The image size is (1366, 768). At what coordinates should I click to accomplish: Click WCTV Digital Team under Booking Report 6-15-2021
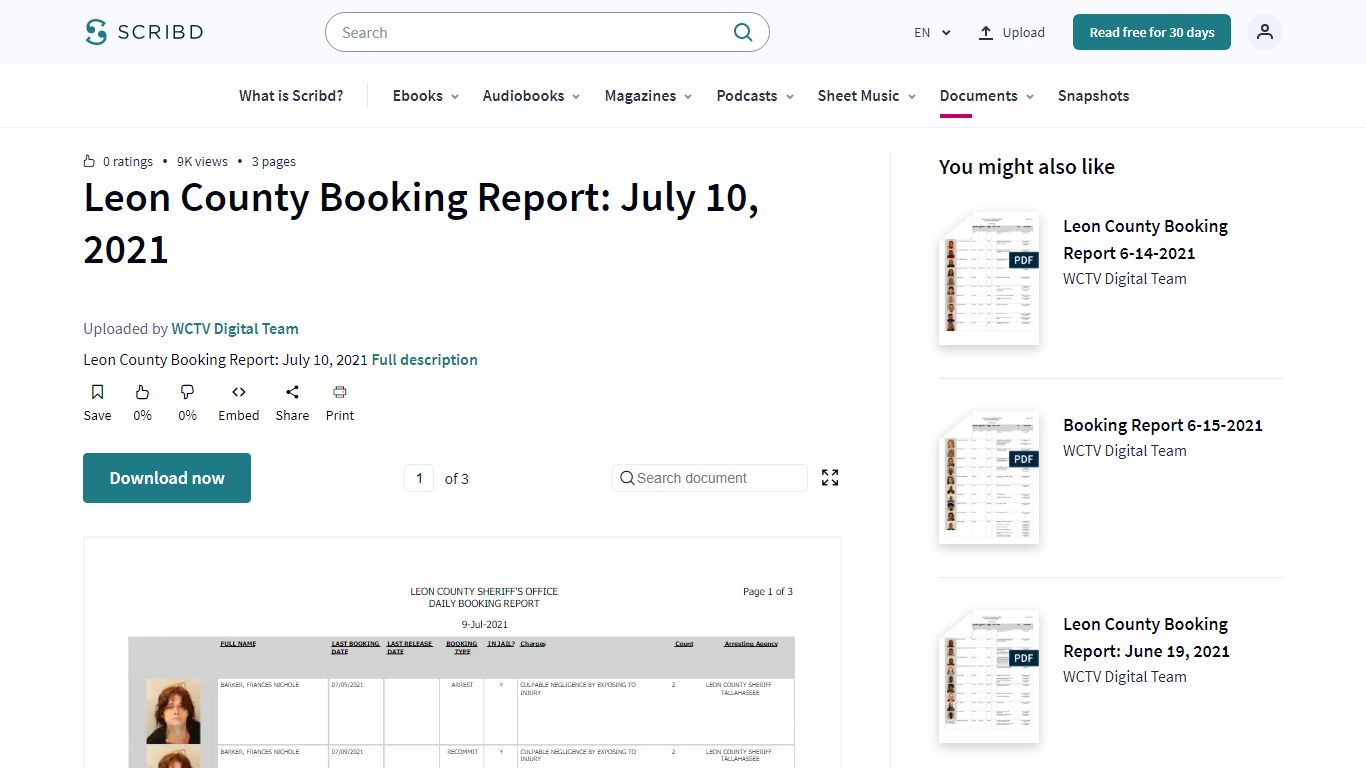click(1125, 451)
